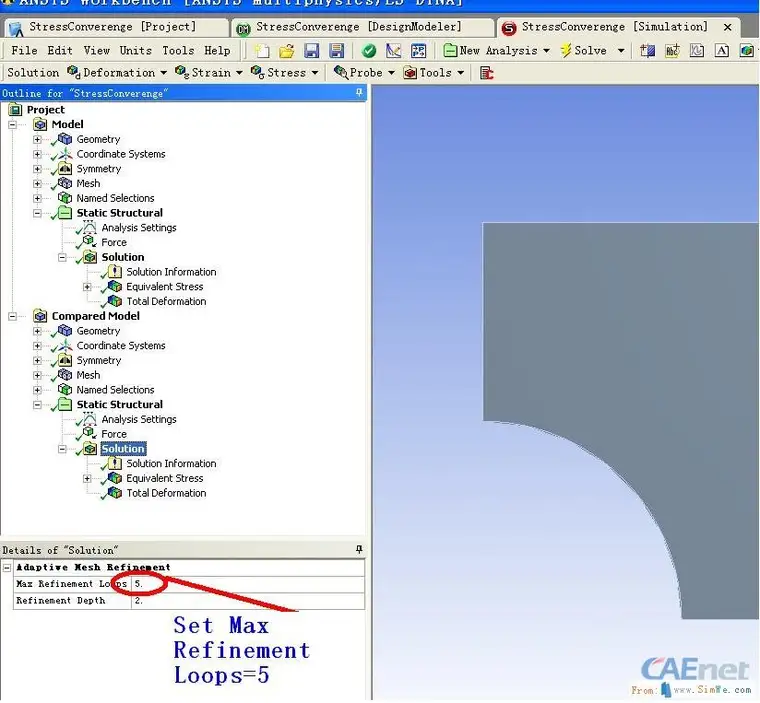Select the highlighted Solution in Compared Model
Viewport: 760px width, 703px height.
[x=123, y=448]
